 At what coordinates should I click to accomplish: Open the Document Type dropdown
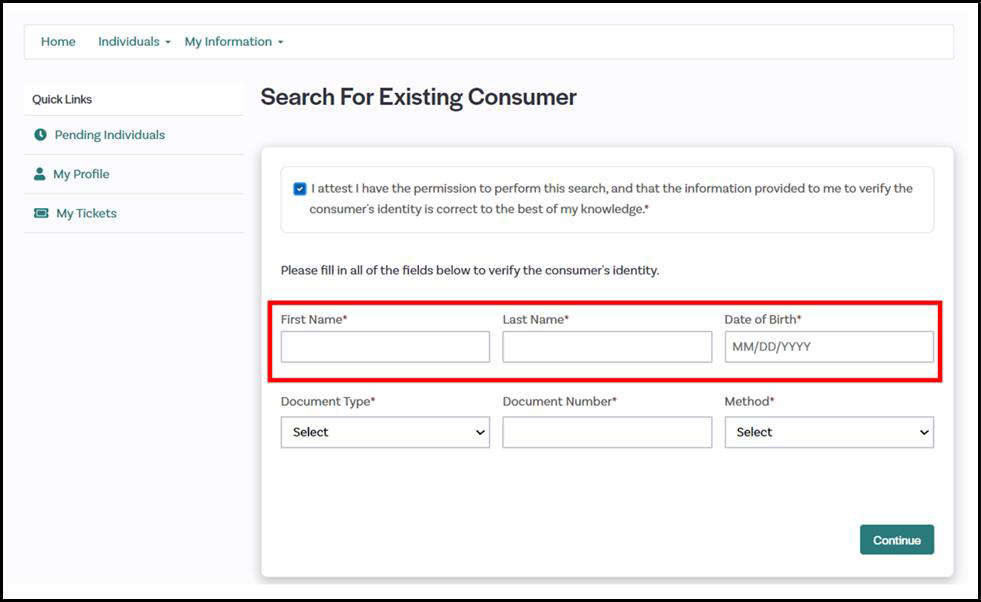point(385,432)
